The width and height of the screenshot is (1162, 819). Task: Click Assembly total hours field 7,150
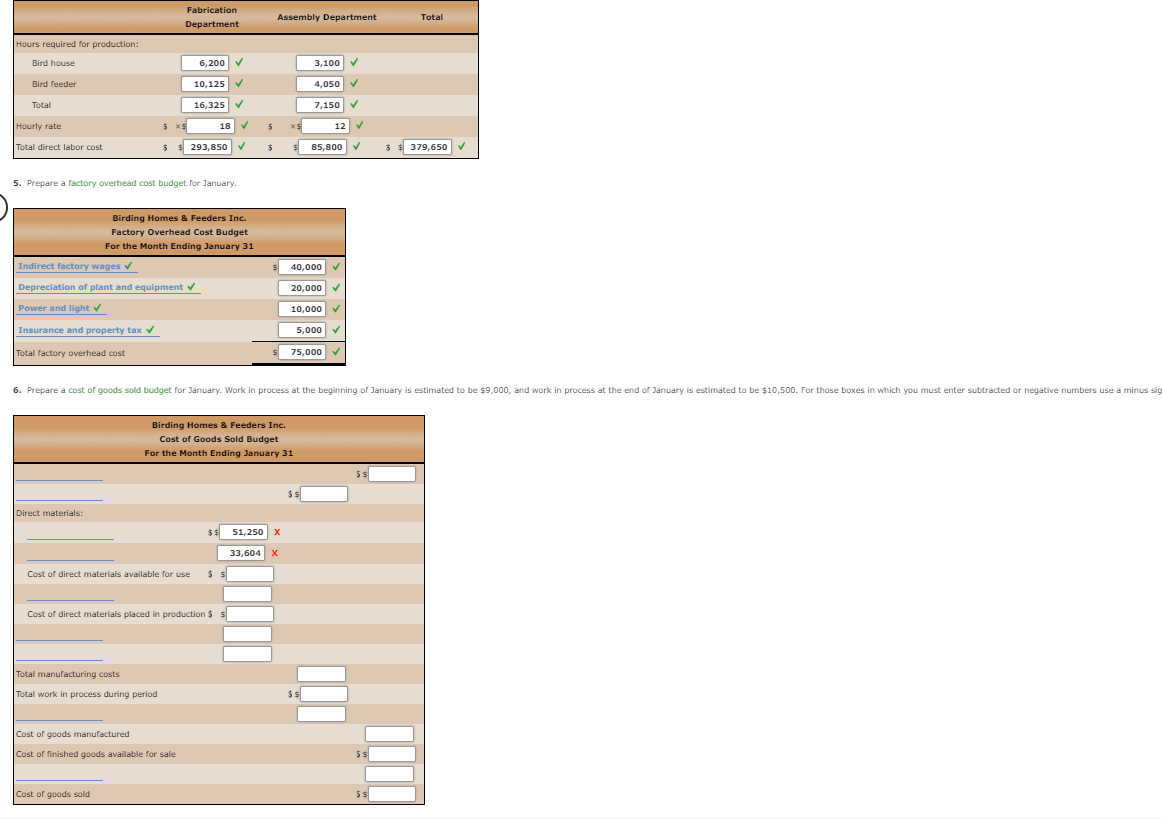(x=320, y=105)
